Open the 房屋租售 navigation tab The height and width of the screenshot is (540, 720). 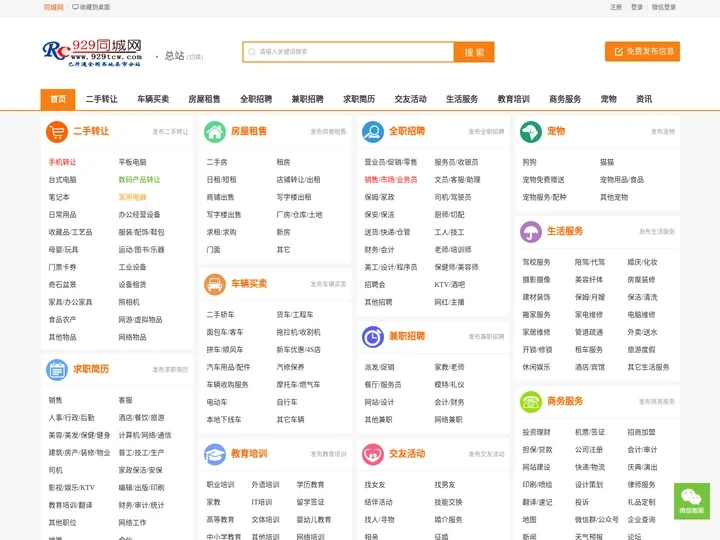(x=204, y=99)
